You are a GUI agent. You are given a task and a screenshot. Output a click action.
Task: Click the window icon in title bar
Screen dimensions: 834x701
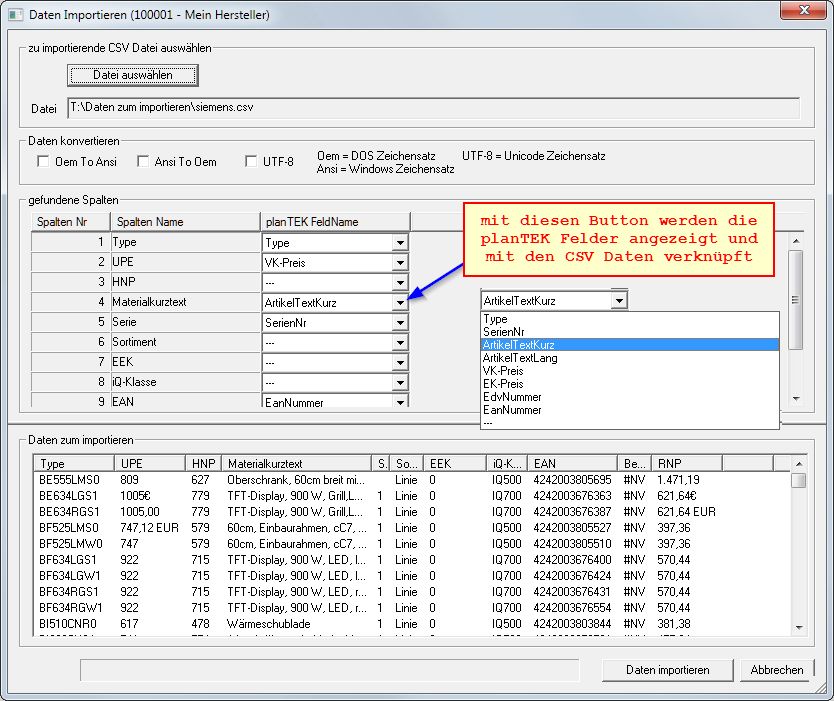click(16, 15)
